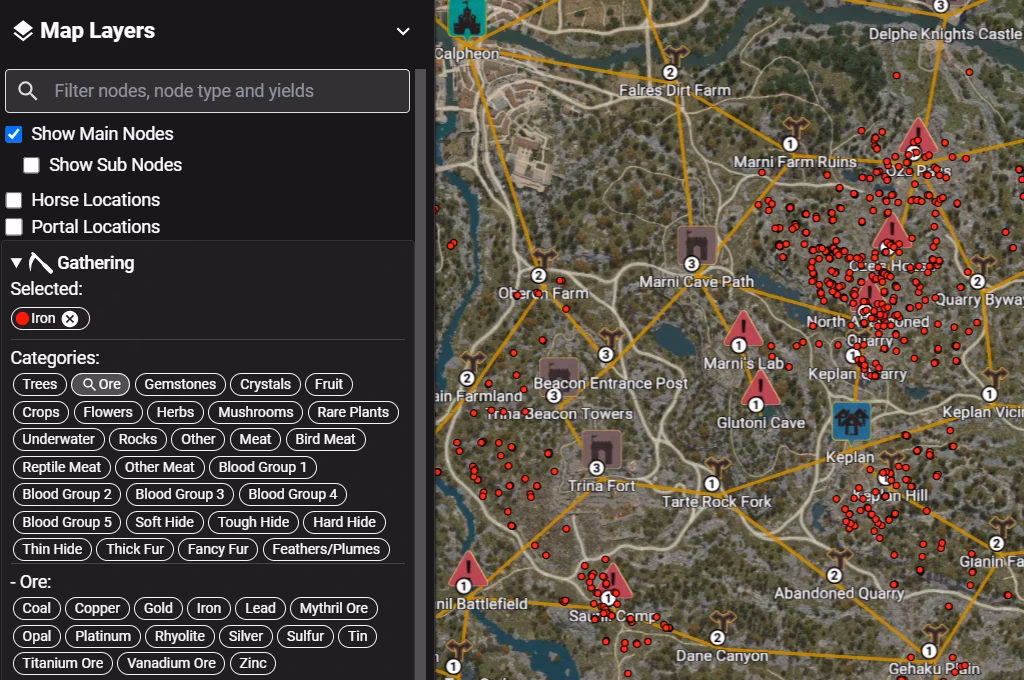
Task: Select Titanium Ore filter
Action: click(63, 663)
